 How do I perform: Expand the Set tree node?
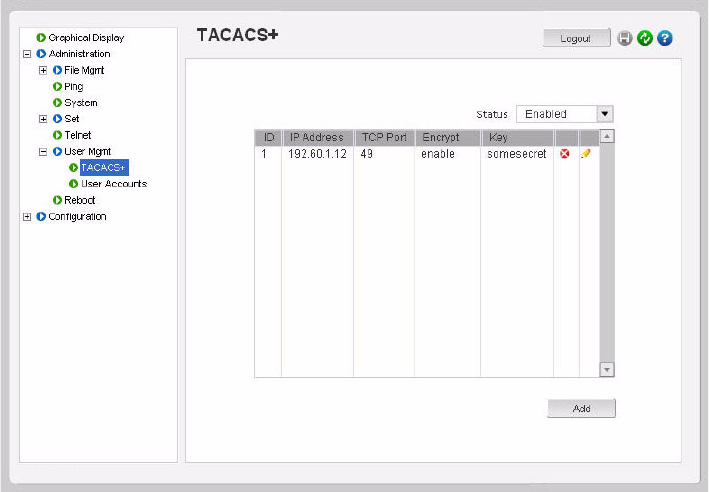point(43,119)
